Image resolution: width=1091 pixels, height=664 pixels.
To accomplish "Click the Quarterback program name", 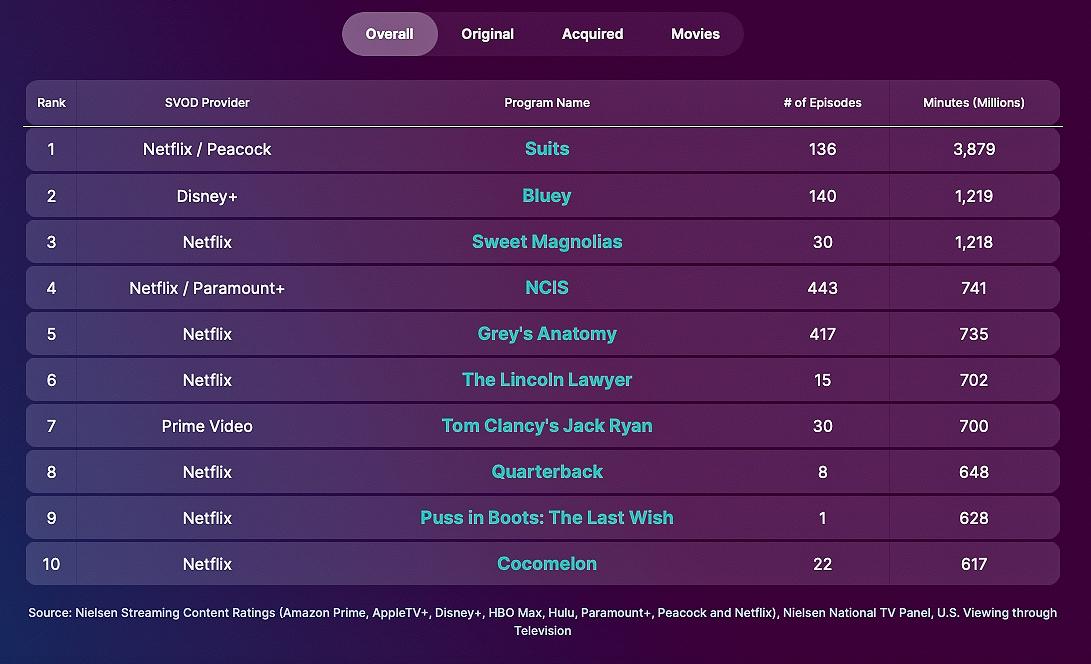I will pyautogui.click(x=547, y=472).
